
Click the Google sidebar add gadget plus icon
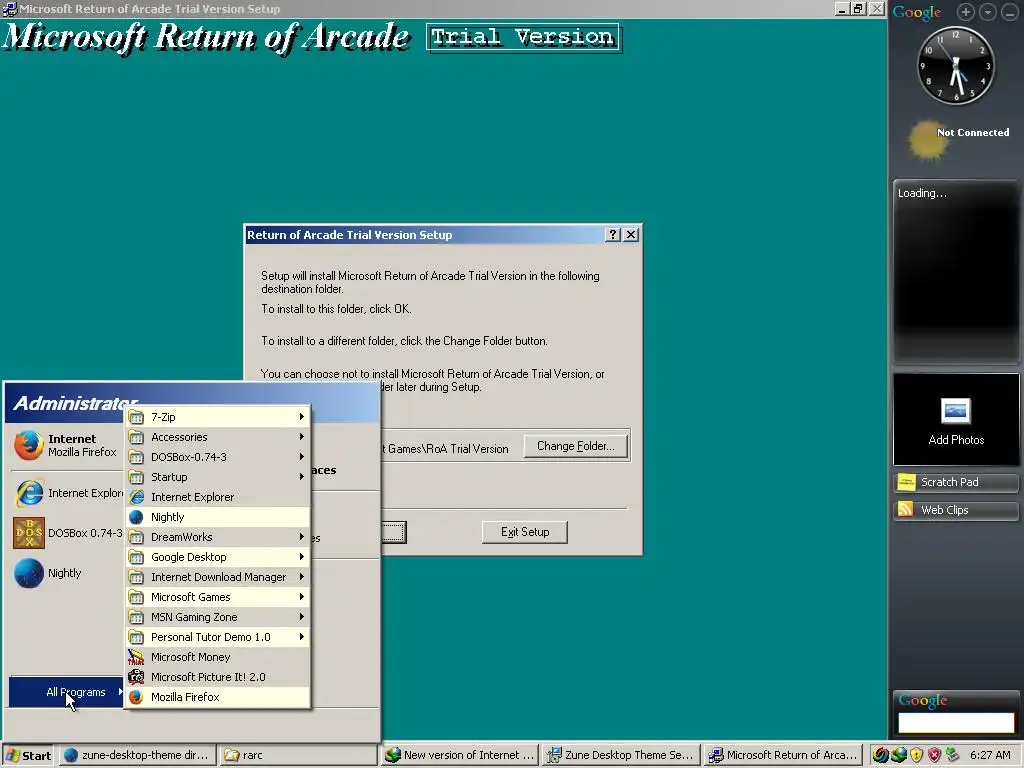[965, 12]
